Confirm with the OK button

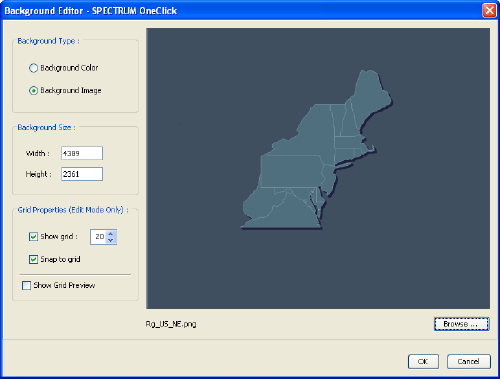pos(423,361)
